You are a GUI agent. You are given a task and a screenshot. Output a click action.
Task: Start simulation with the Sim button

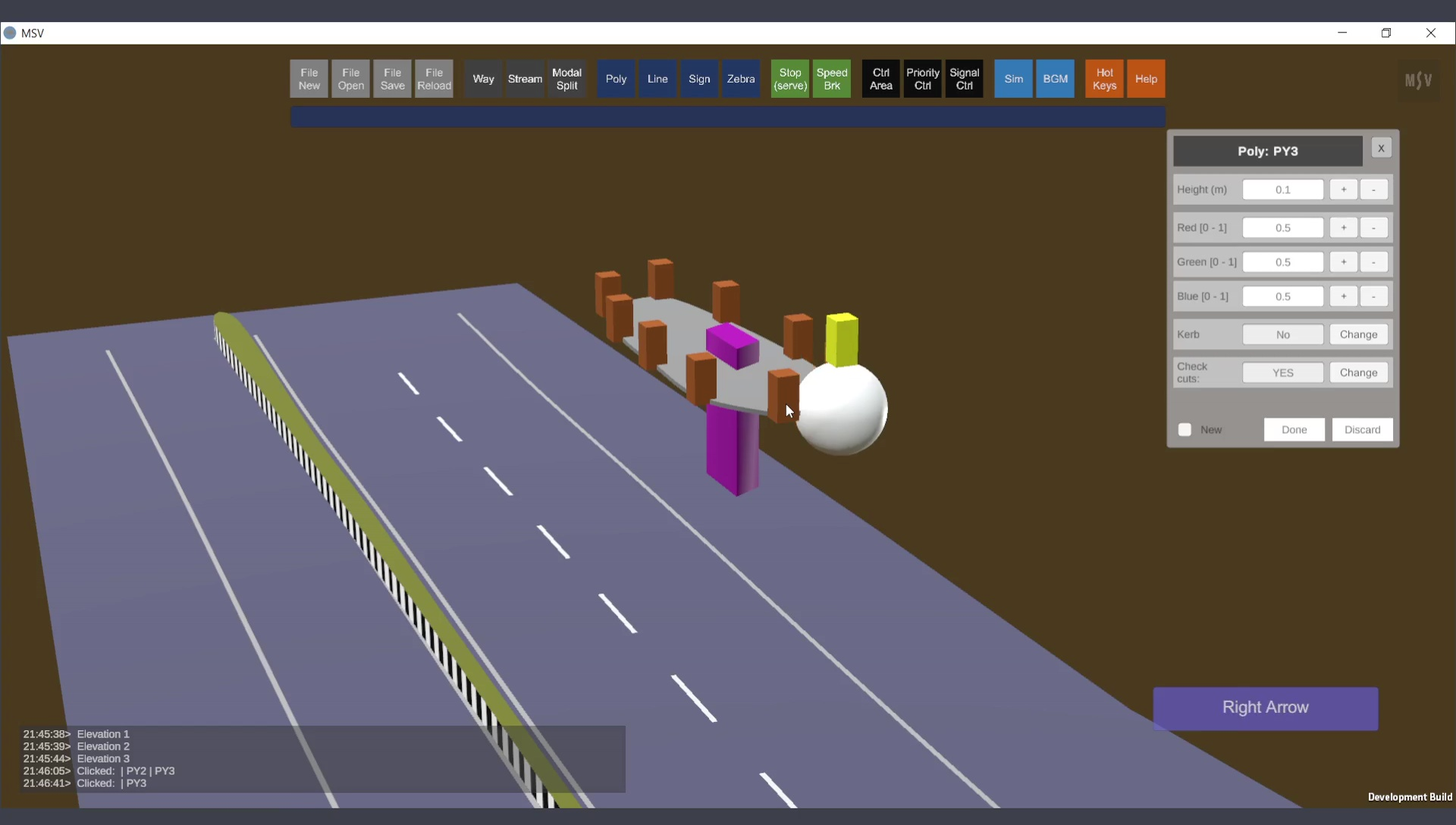pos(1013,79)
